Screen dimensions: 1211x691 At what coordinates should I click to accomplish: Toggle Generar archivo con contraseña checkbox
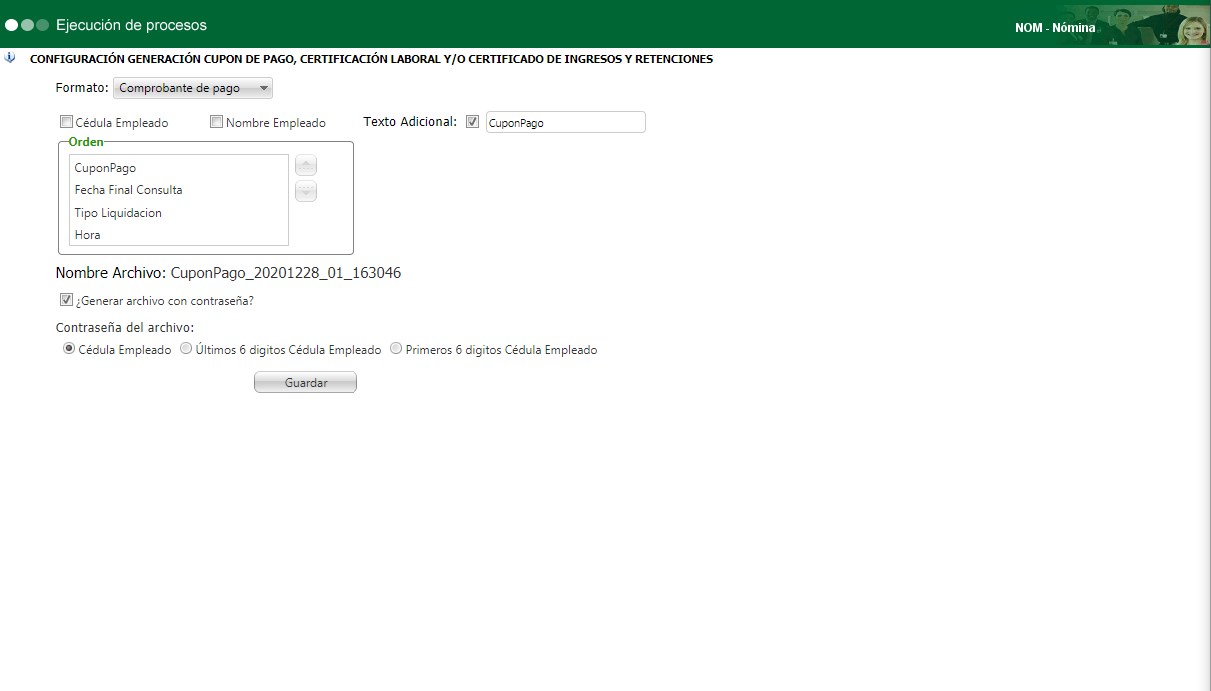(67, 299)
